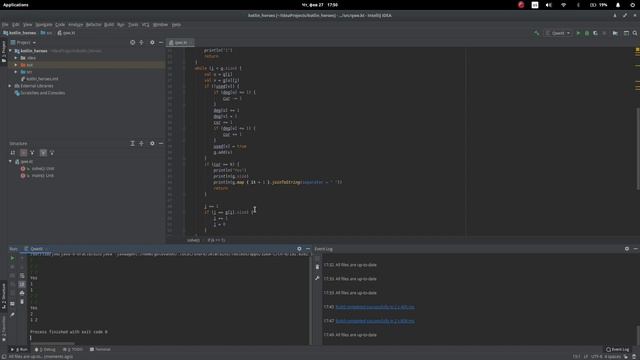Click the print icon in Run panel
640x360 pixels.
(22, 293)
